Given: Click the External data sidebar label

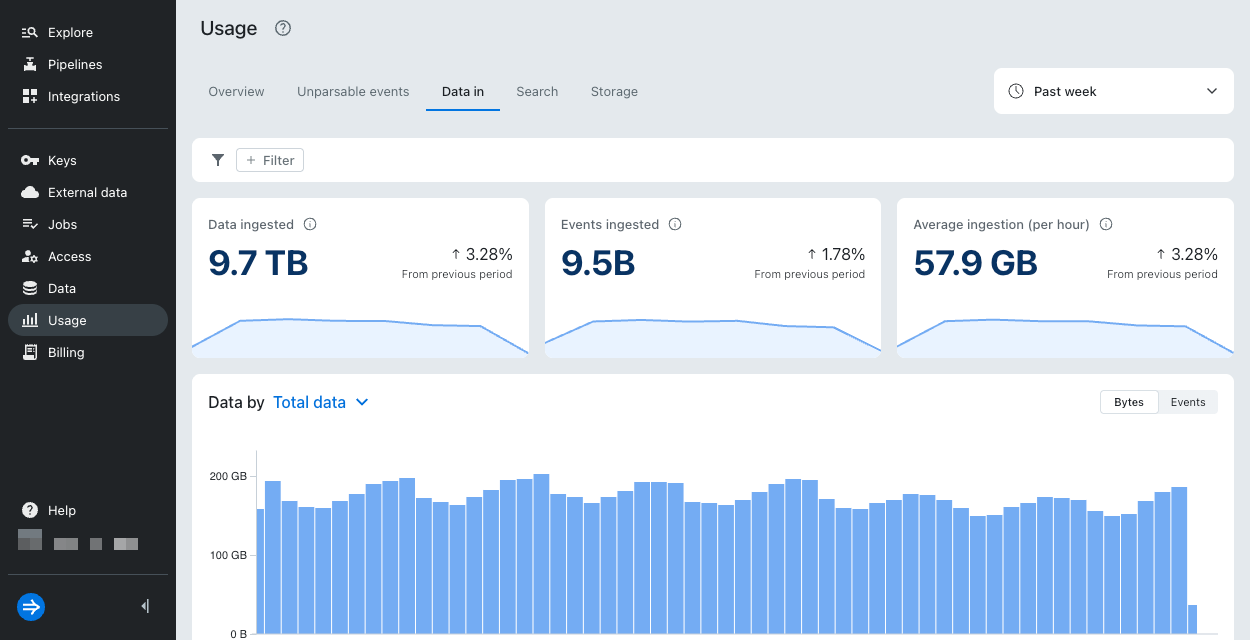Looking at the screenshot, I should click(x=88, y=192).
